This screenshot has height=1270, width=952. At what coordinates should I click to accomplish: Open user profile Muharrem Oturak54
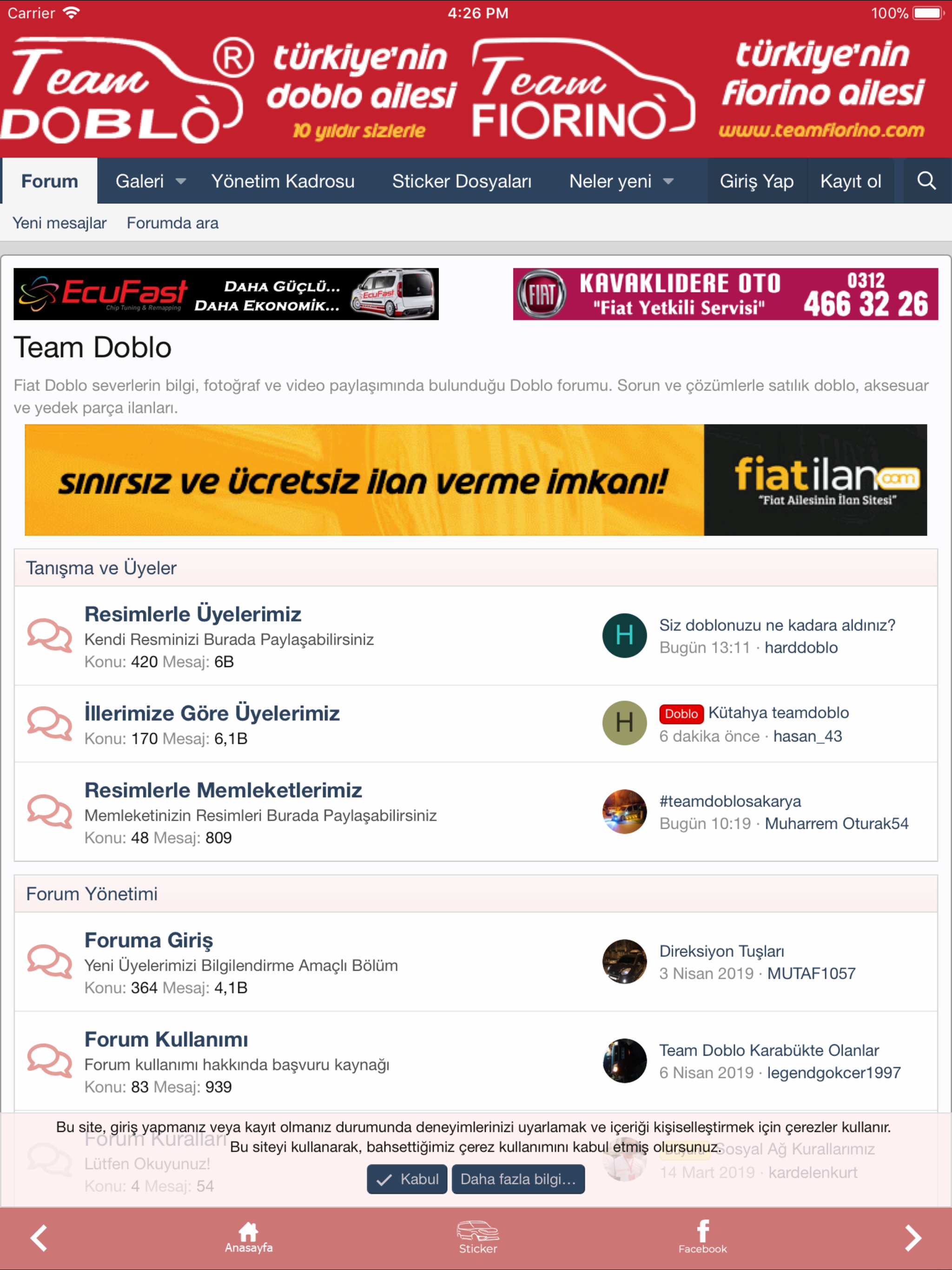point(837,823)
